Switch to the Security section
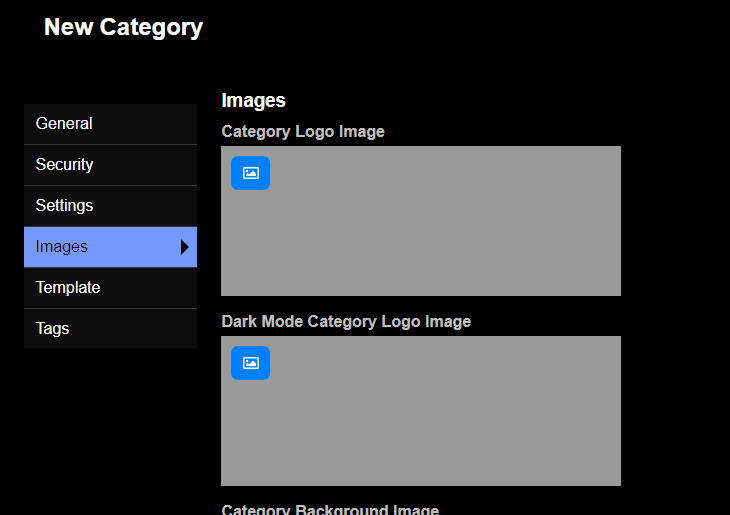Screen dimensions: 730x515 [x=110, y=165]
